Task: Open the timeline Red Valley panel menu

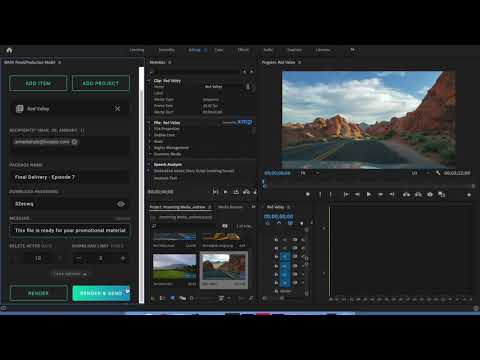Action: 289,207
